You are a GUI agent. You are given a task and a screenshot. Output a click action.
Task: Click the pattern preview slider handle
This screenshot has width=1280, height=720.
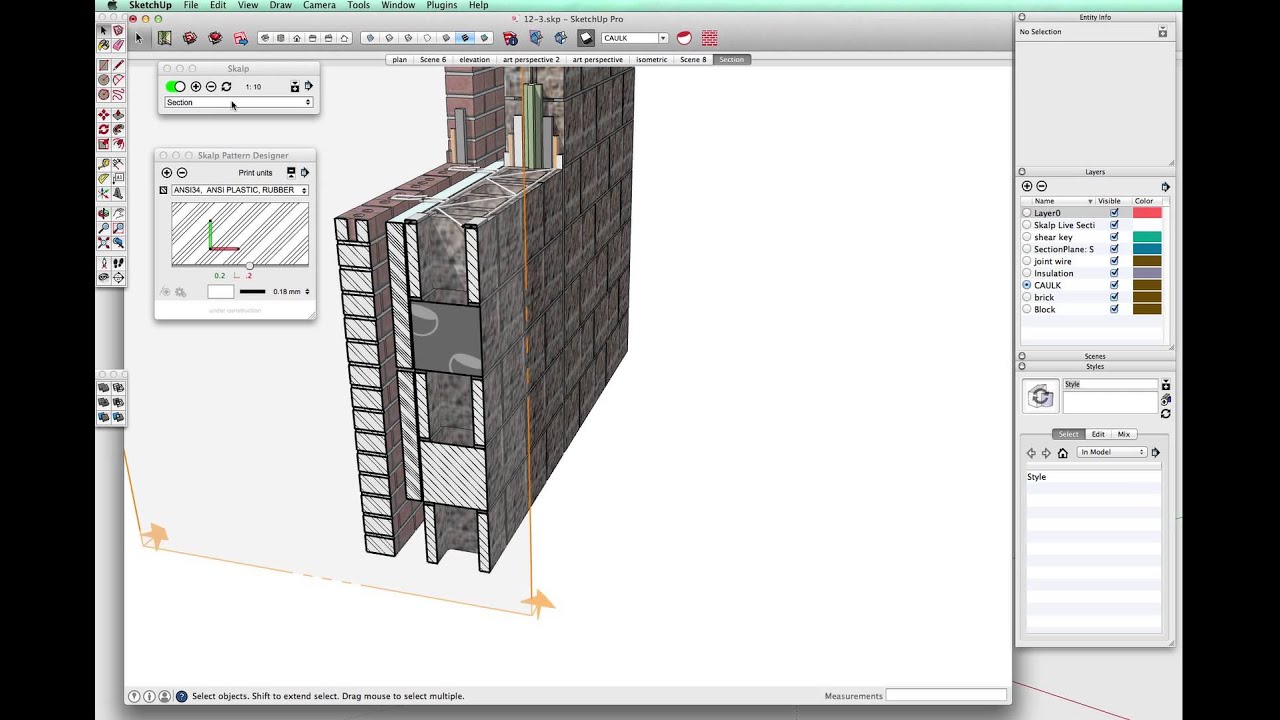[250, 266]
